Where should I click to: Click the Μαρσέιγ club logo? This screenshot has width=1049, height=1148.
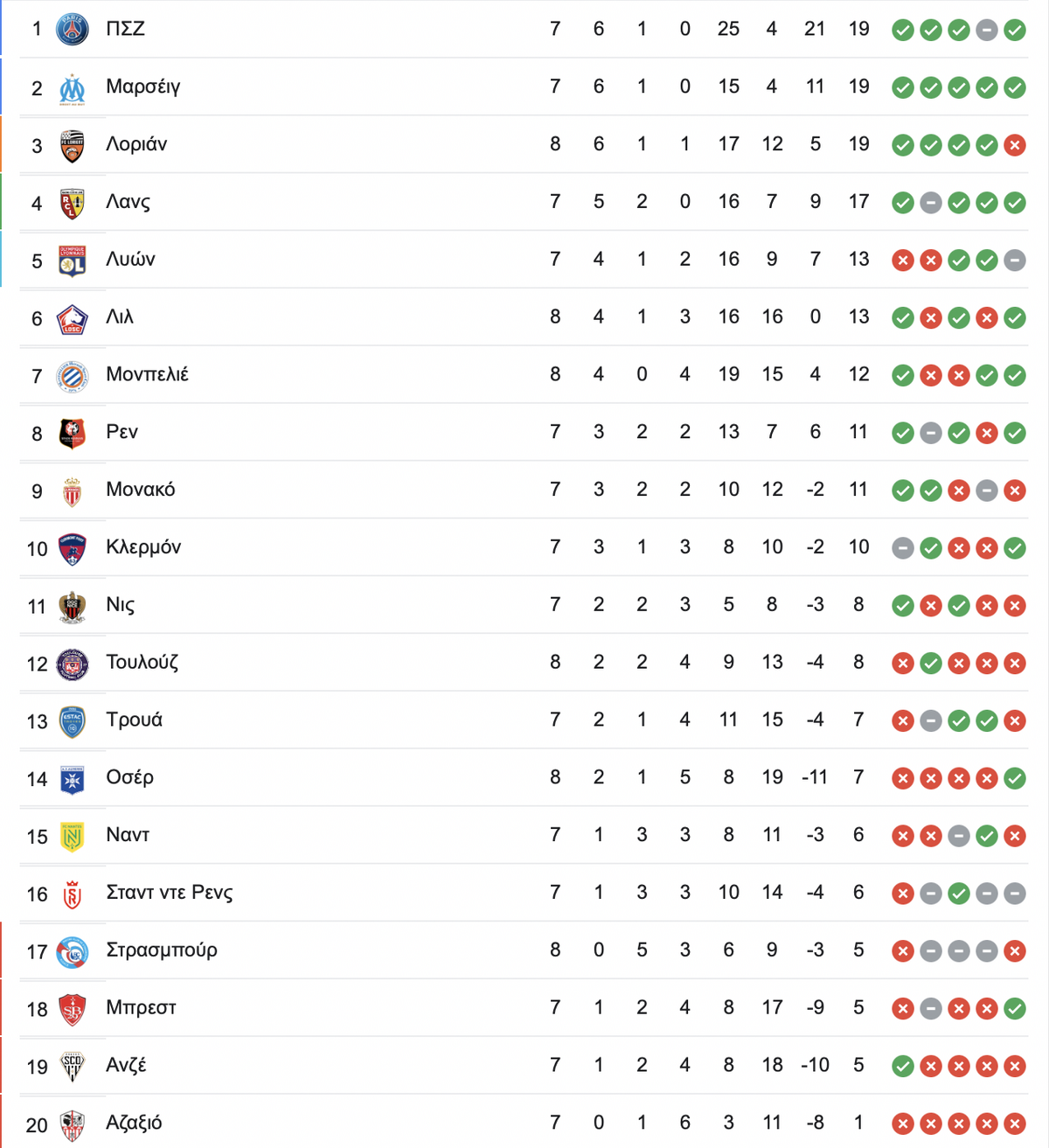[73, 88]
